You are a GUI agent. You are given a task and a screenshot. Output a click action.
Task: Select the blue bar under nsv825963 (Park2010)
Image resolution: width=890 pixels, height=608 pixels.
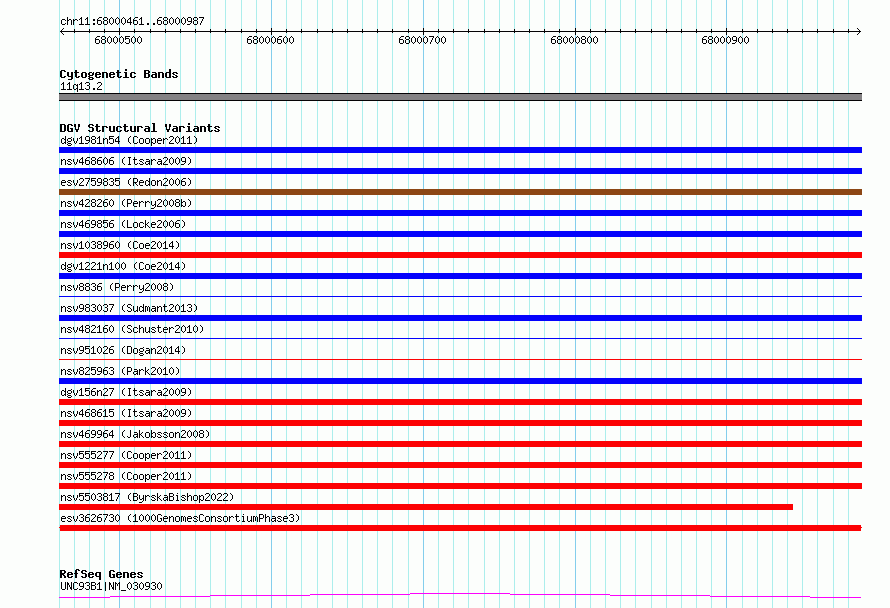pyautogui.click(x=460, y=381)
